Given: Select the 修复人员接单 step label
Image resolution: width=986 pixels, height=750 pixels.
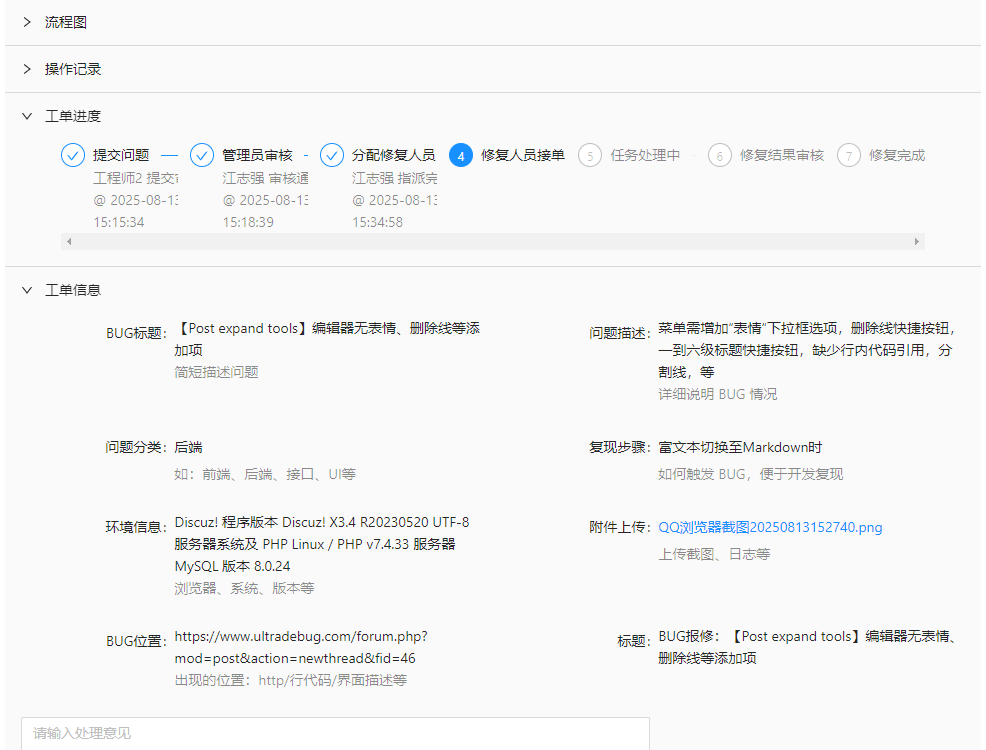Looking at the screenshot, I should point(522,155).
